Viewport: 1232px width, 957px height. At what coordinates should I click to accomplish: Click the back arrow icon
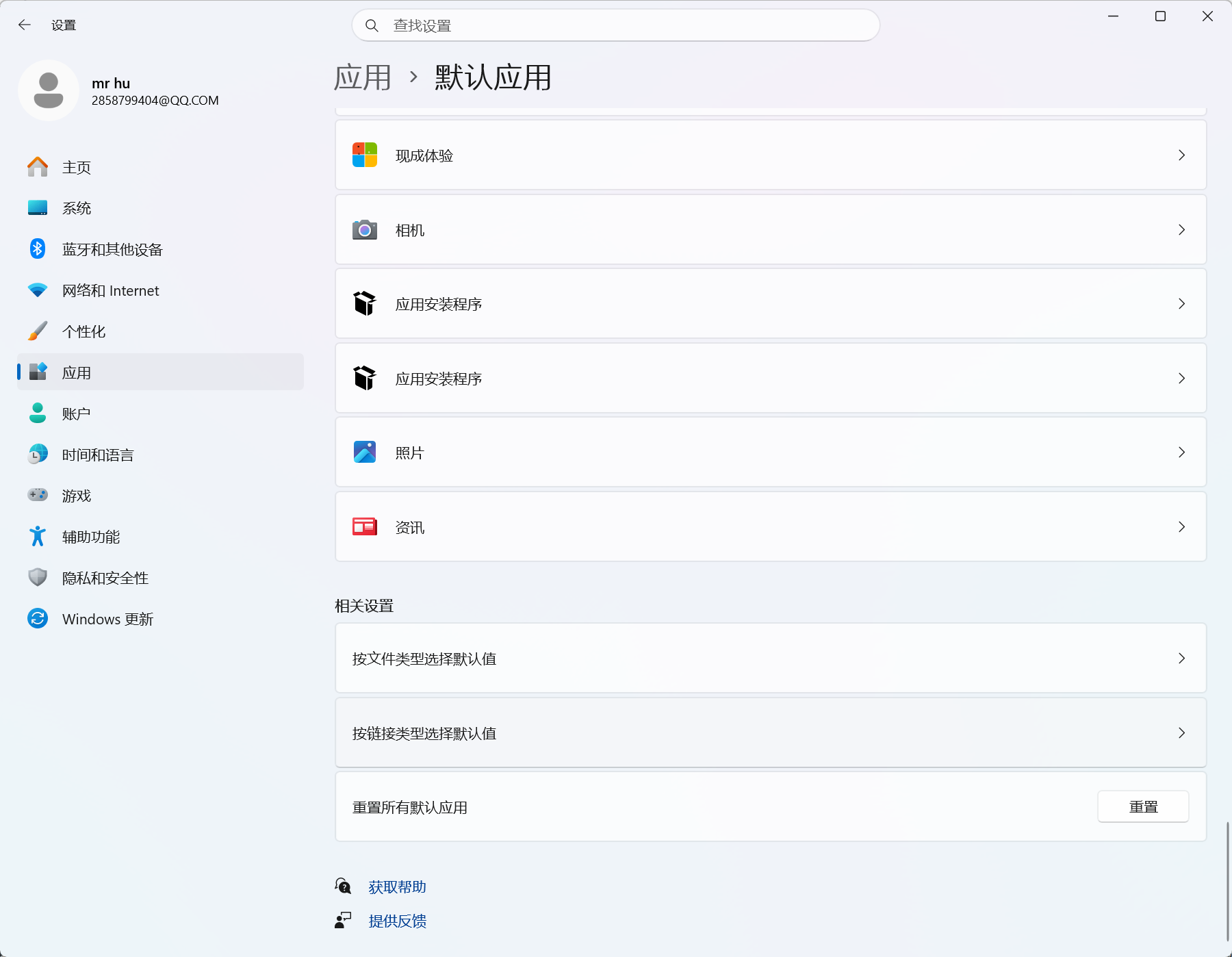25,25
